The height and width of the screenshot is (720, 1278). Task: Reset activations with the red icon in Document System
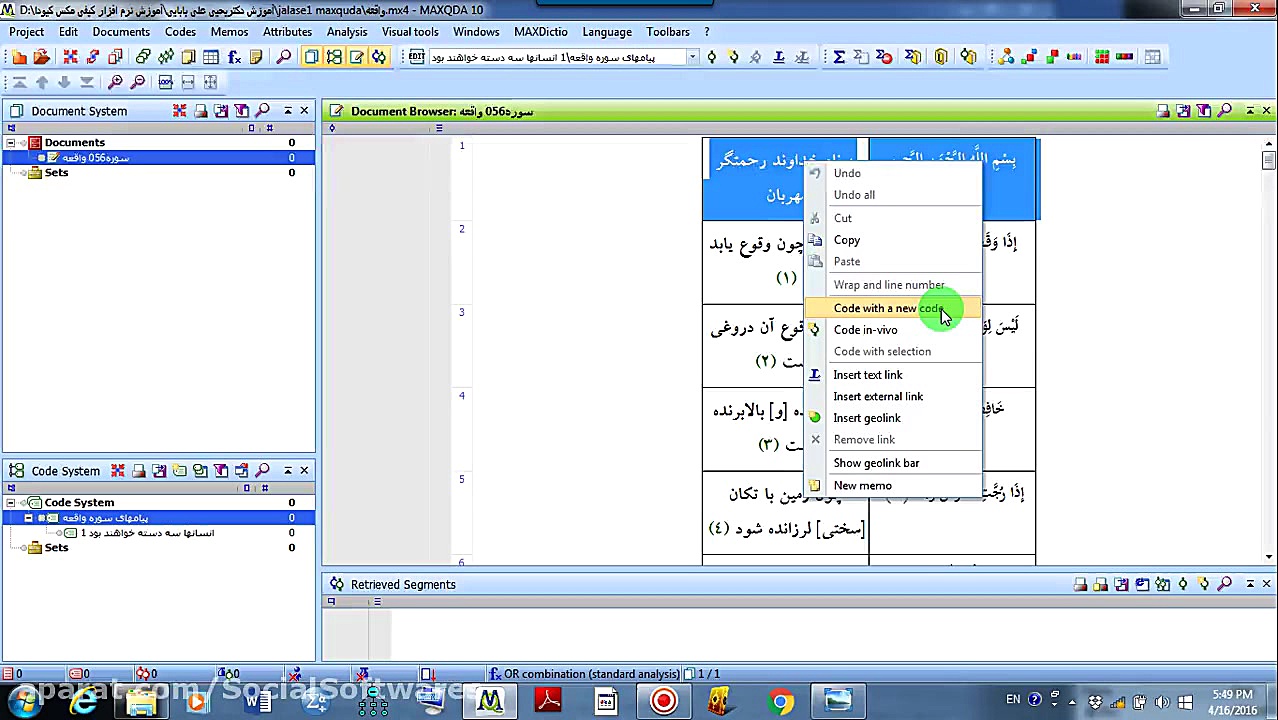tap(179, 111)
